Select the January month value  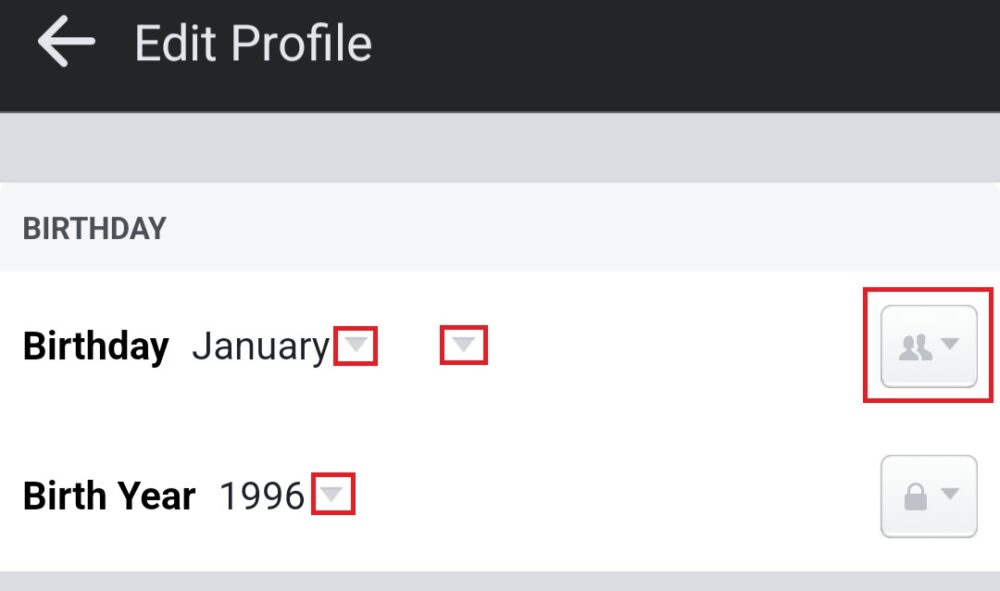(260, 347)
